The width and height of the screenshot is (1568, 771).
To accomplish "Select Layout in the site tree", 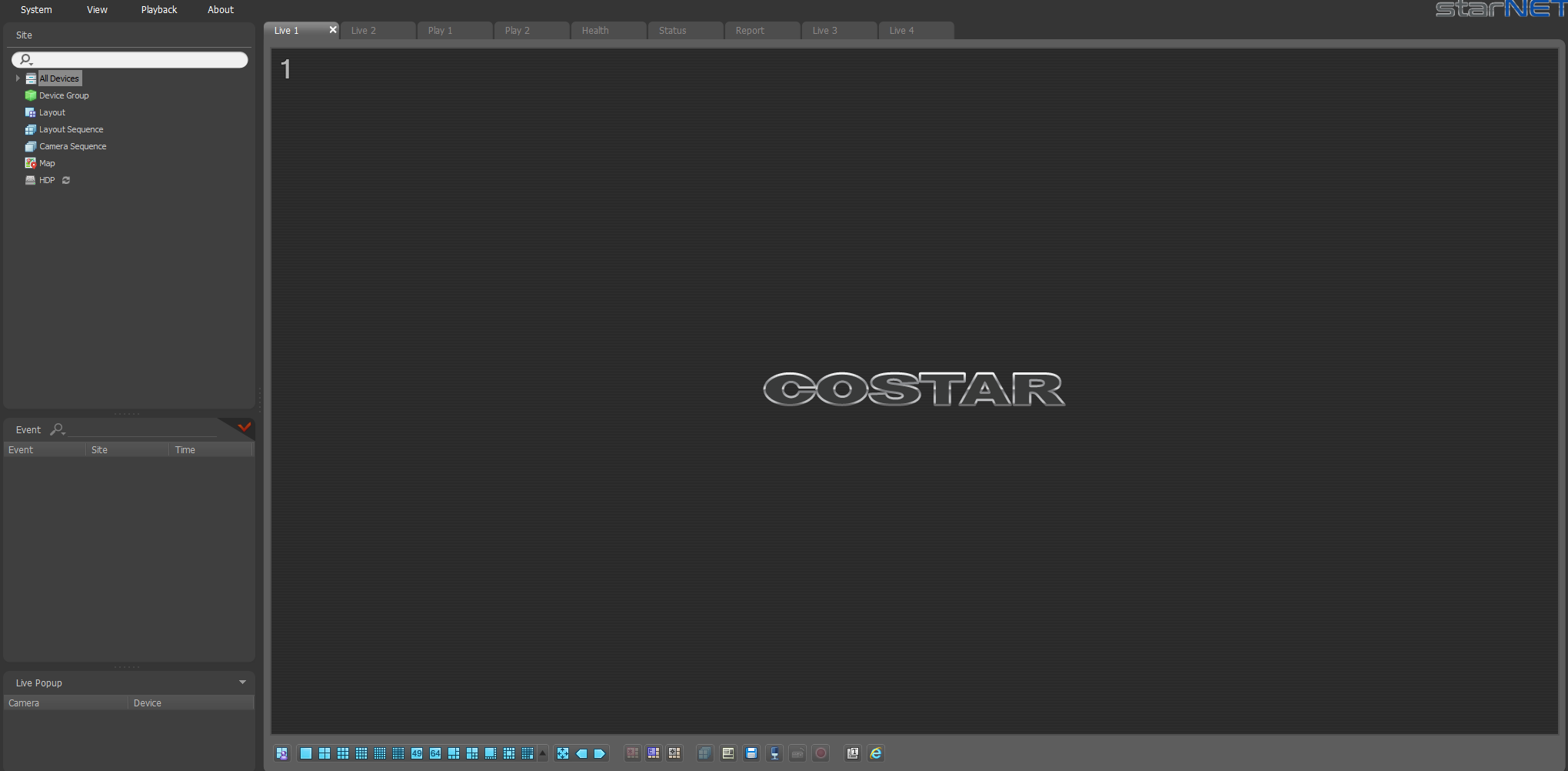I will point(52,112).
